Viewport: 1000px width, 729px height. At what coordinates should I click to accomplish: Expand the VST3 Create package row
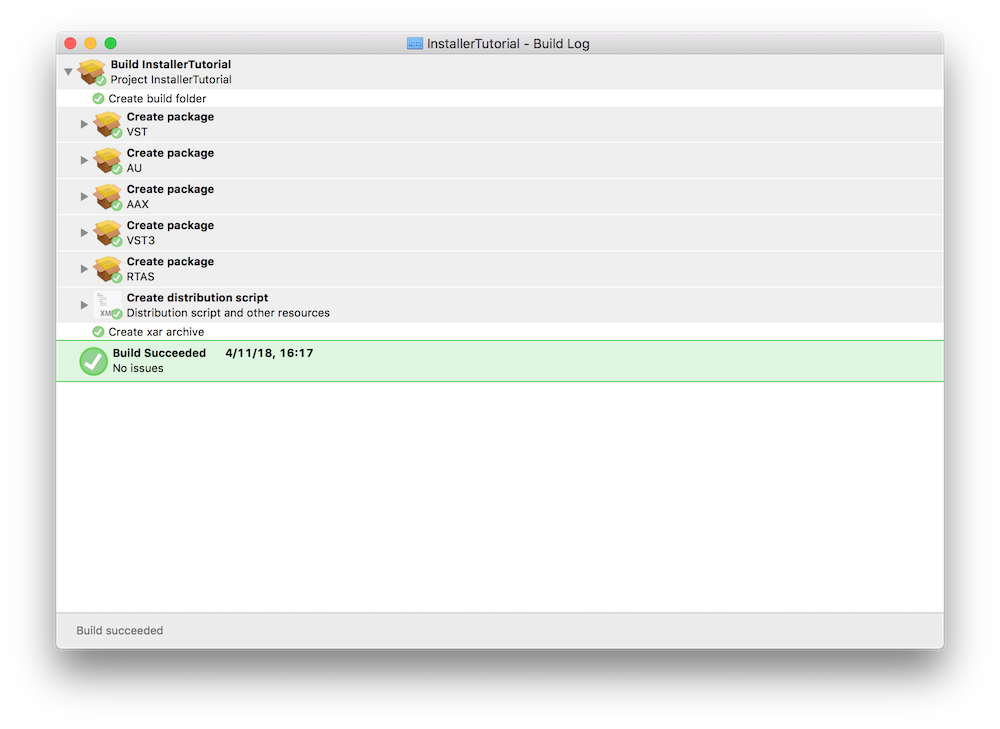point(84,232)
